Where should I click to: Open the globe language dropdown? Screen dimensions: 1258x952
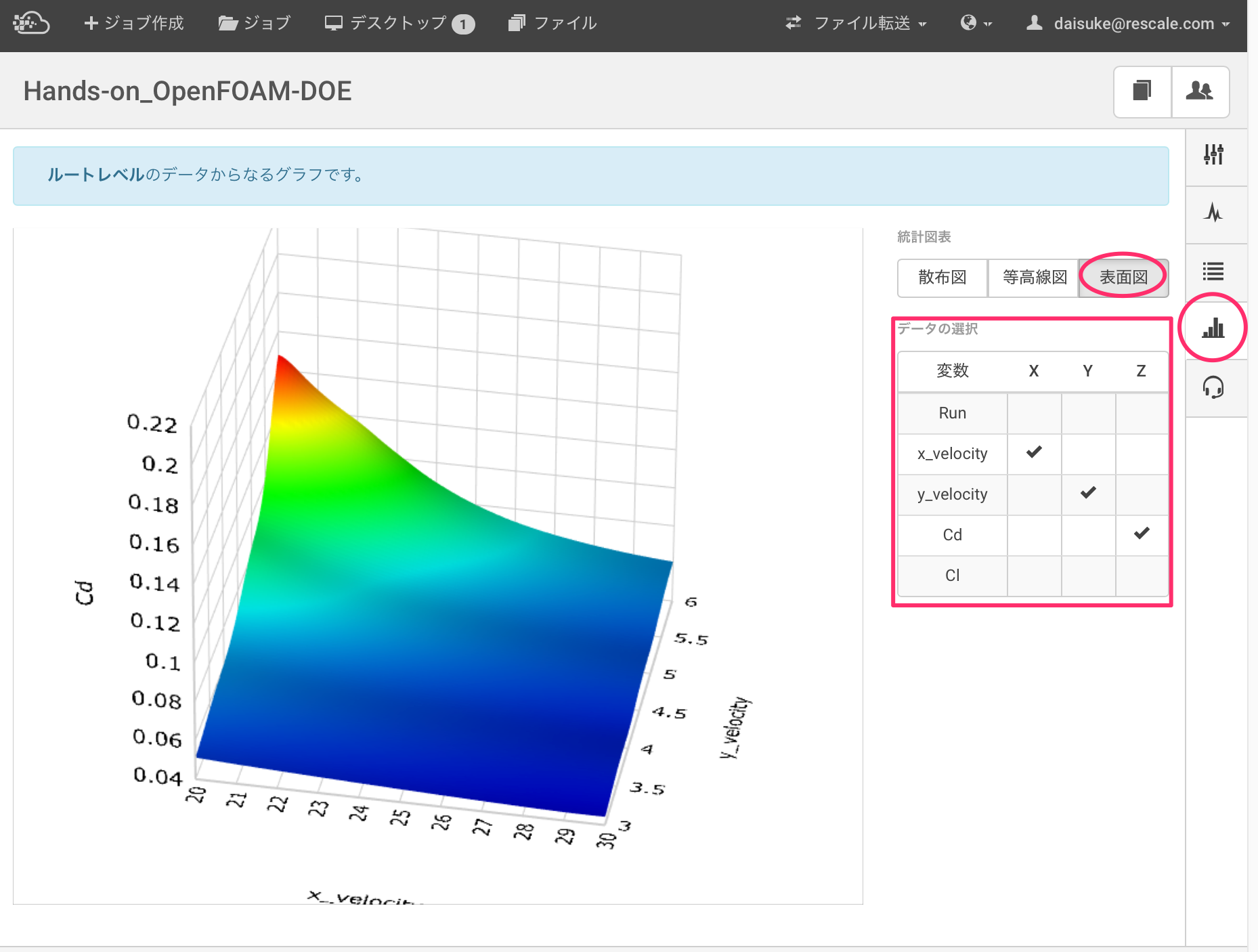tap(976, 23)
